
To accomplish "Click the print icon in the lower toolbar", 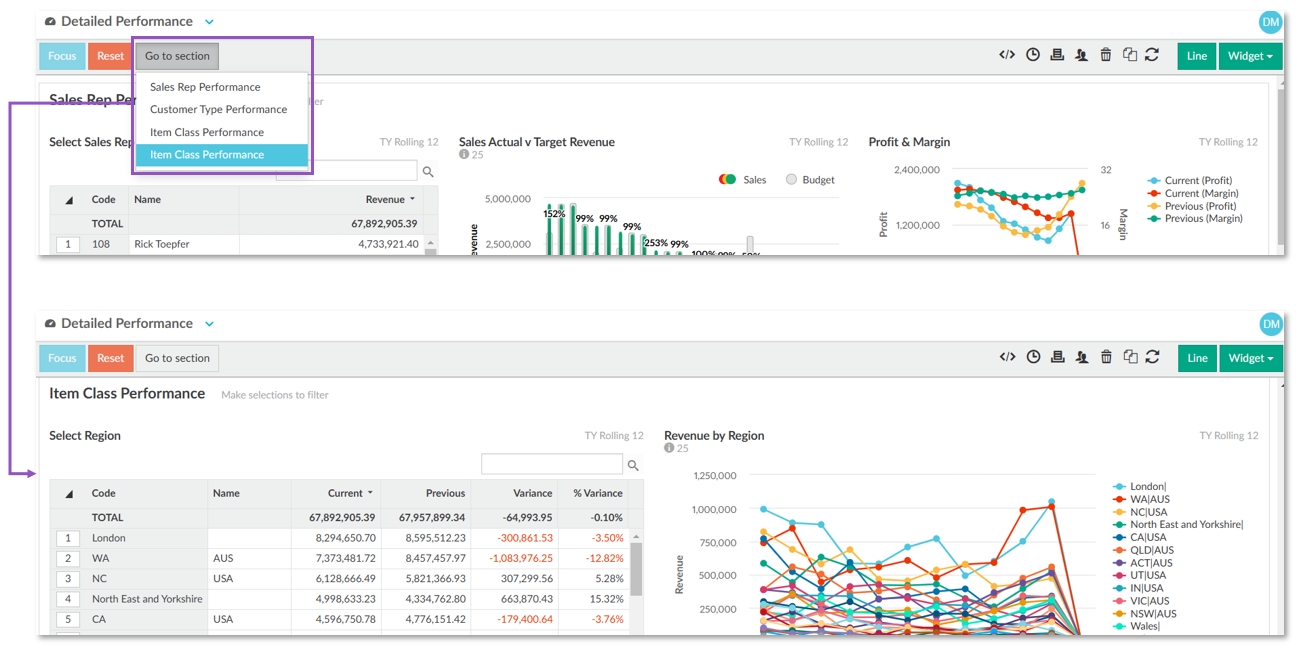I will 1057,358.
